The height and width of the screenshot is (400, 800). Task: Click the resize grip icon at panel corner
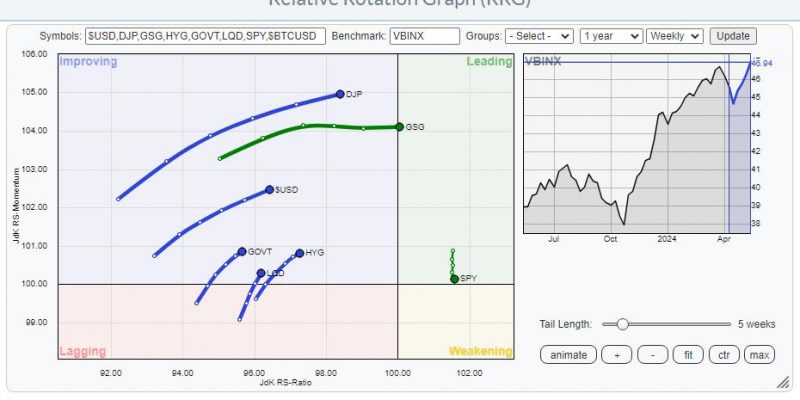pyautogui.click(x=783, y=383)
